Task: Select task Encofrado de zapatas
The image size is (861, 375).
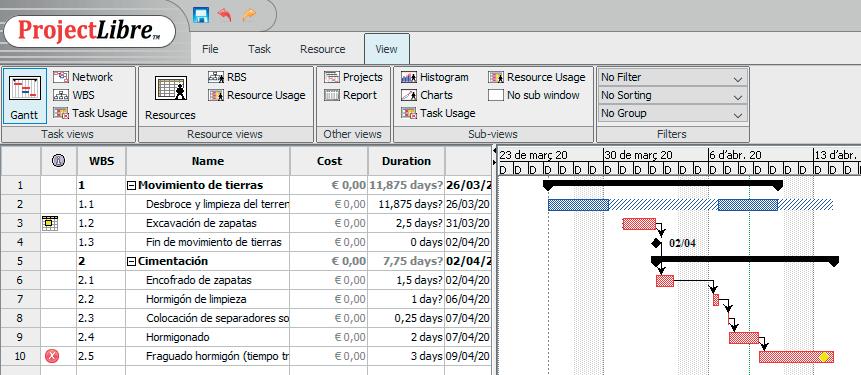Action: pyautogui.click(x=199, y=280)
